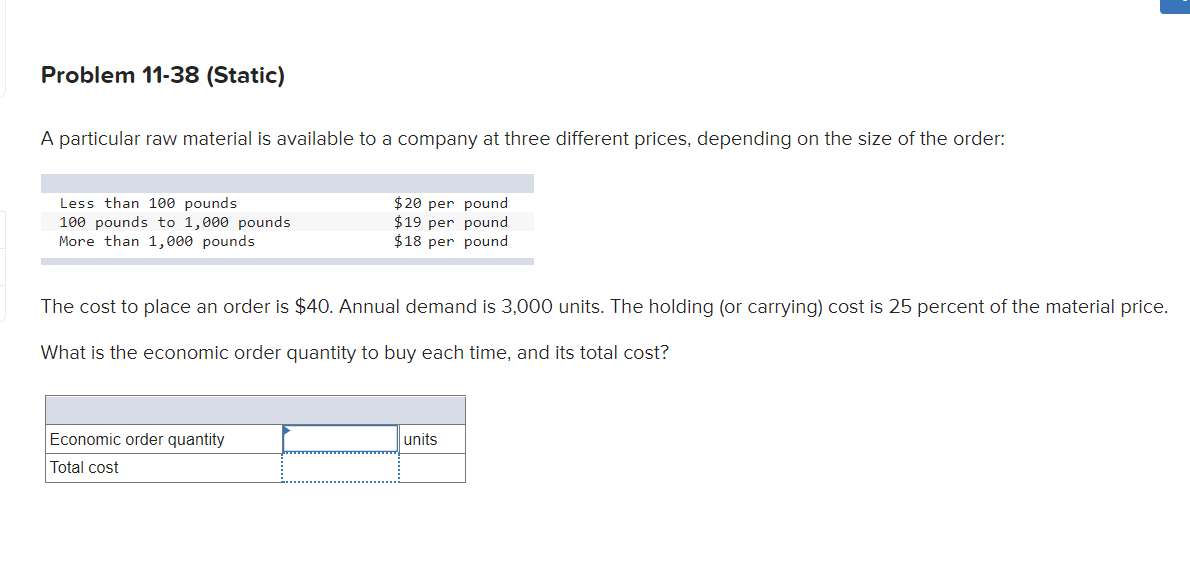Click the gray header bar of the answer table

click(x=255, y=409)
